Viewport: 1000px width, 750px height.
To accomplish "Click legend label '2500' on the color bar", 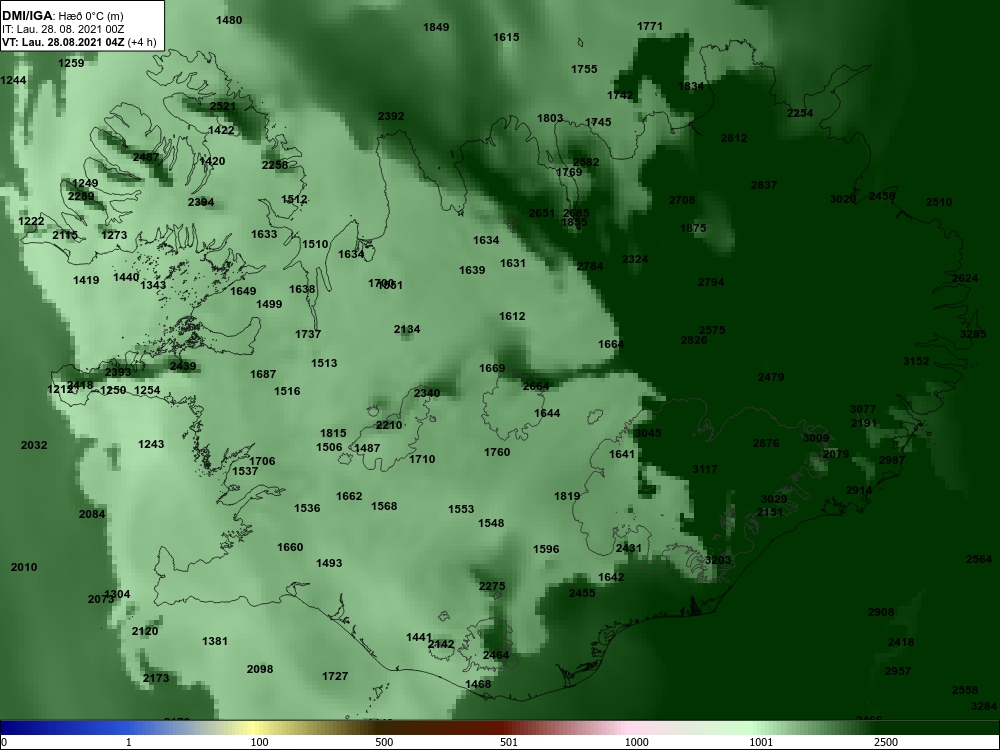I will click(x=886, y=742).
